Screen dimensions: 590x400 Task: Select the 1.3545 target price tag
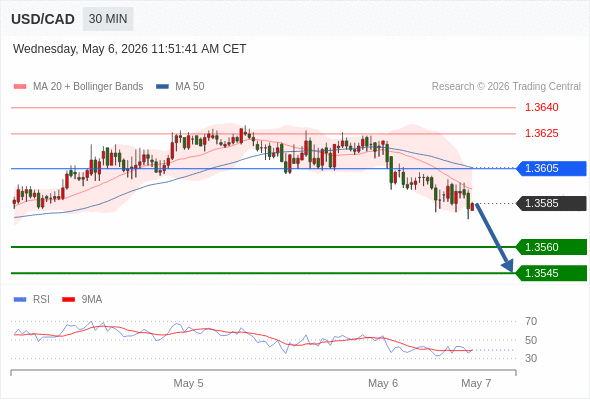click(x=551, y=273)
